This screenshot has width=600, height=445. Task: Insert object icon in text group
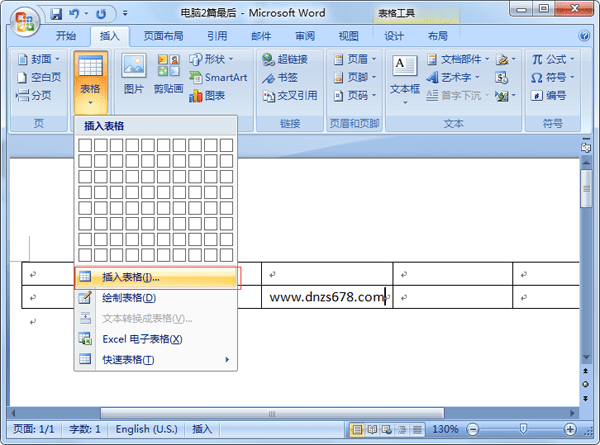(502, 96)
